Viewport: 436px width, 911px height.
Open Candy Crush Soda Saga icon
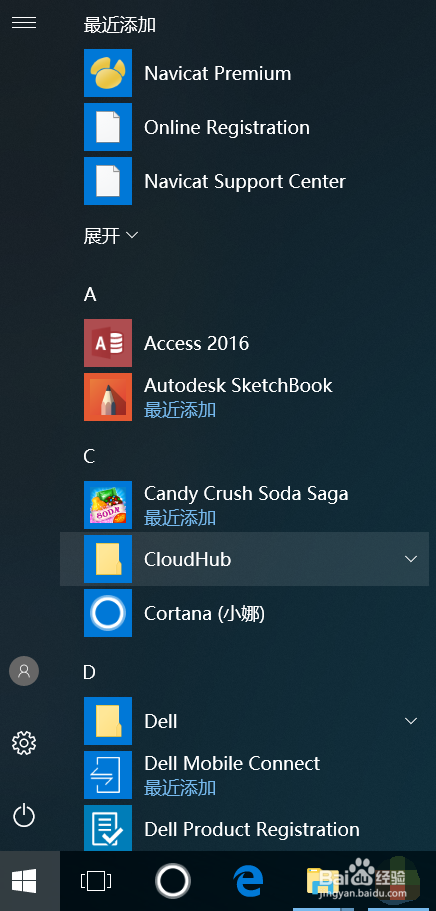tap(108, 505)
